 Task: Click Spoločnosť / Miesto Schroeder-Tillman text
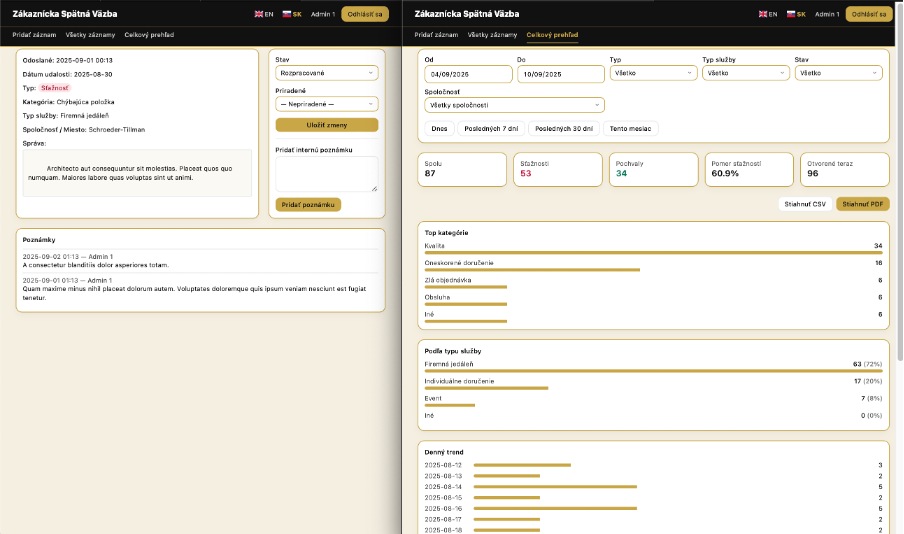pyautogui.click(x=84, y=130)
